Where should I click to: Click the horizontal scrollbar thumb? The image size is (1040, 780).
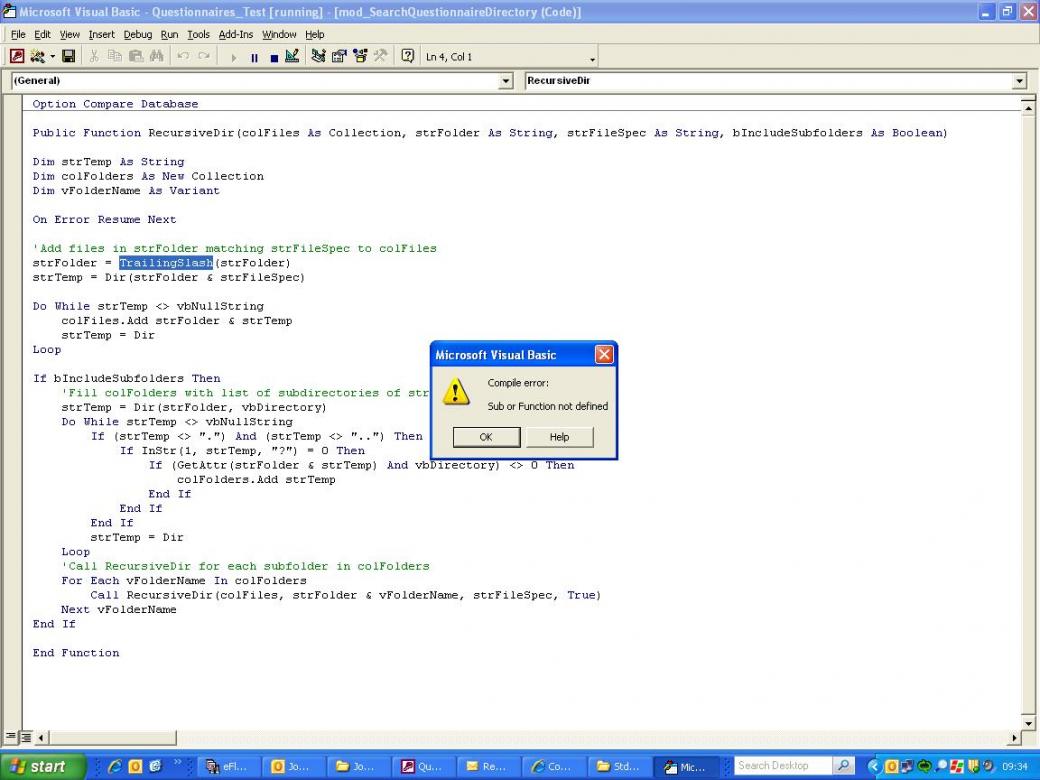tap(113, 738)
